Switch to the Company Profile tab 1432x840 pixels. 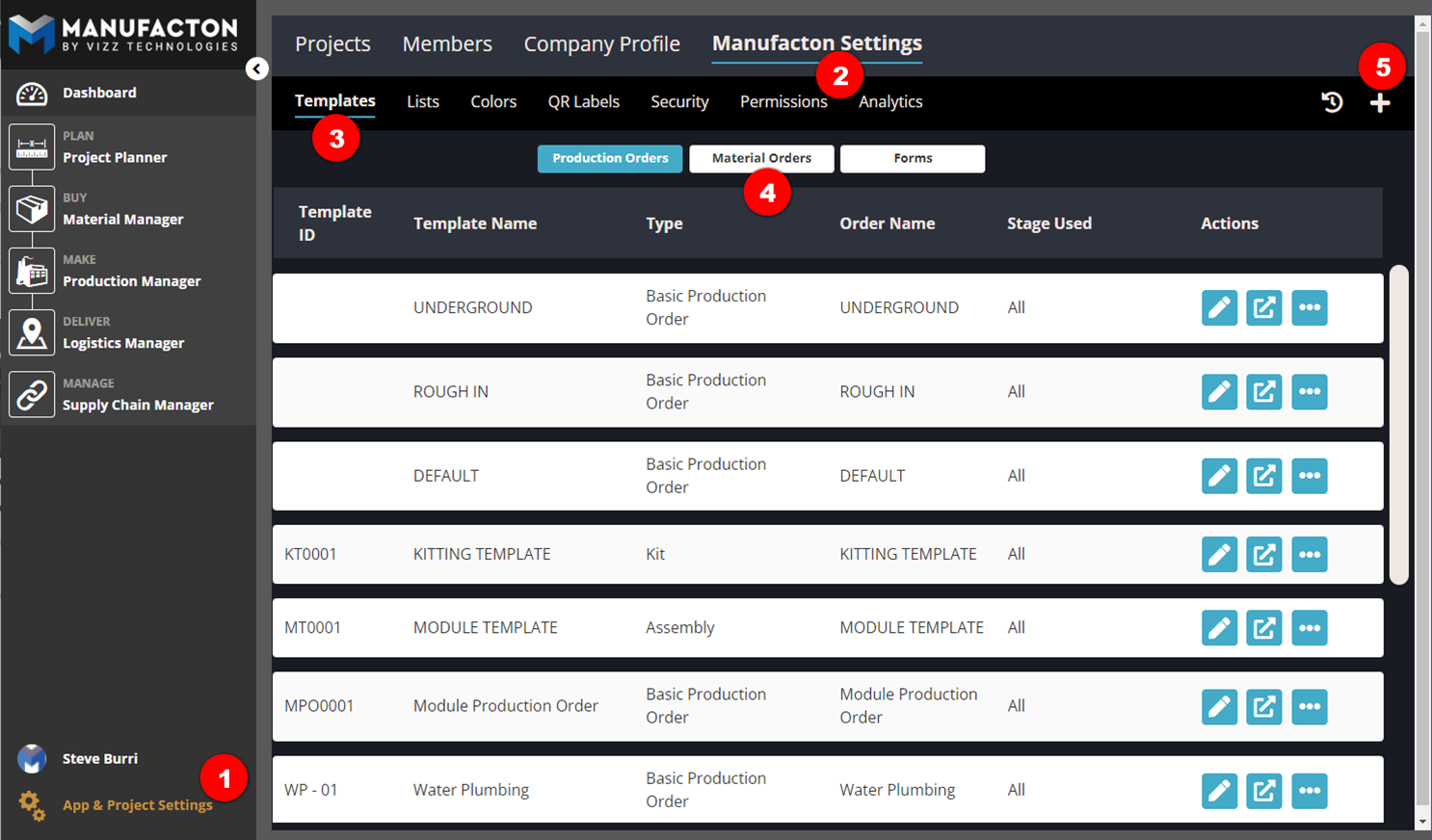tap(601, 44)
